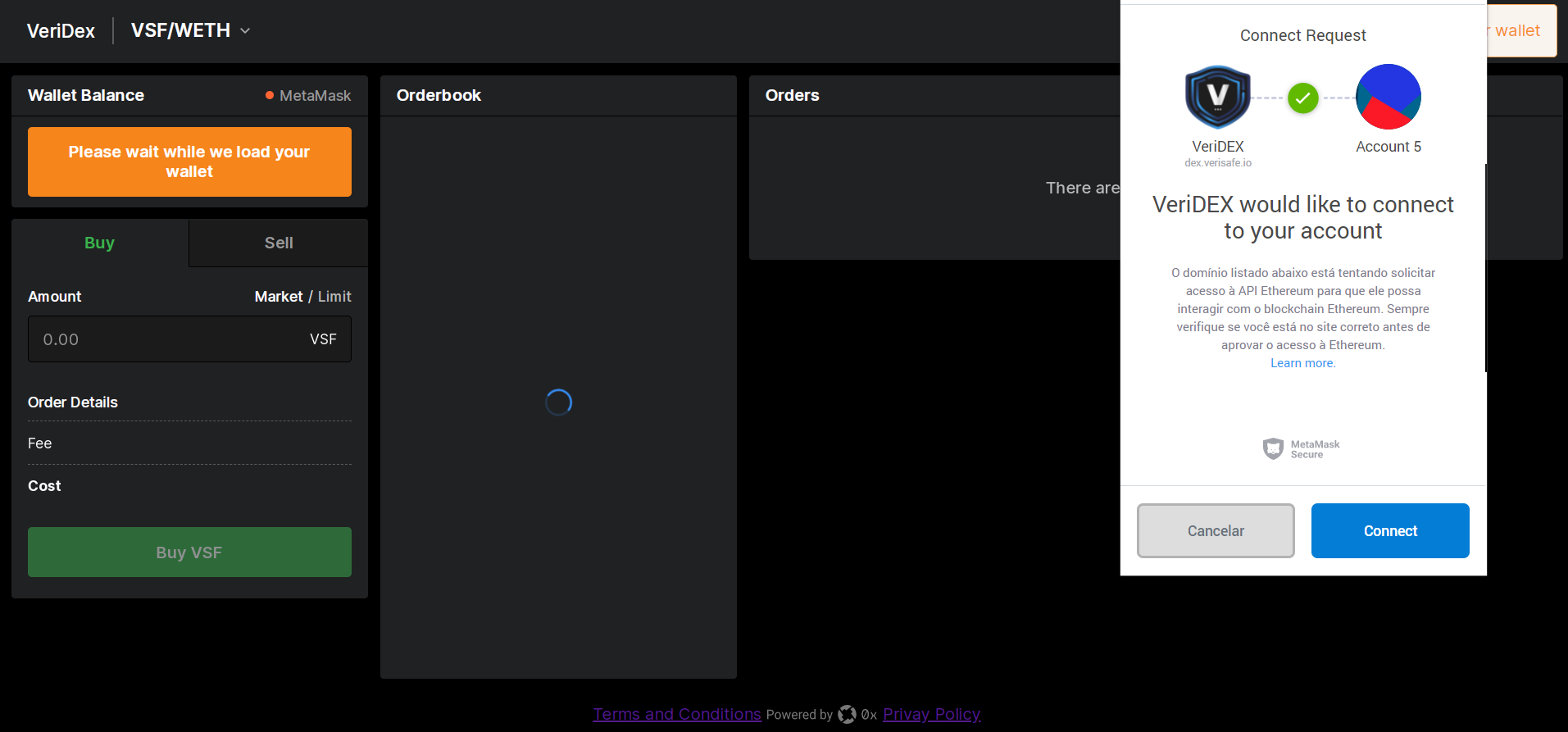Click the orange wallet loading button

tap(189, 161)
